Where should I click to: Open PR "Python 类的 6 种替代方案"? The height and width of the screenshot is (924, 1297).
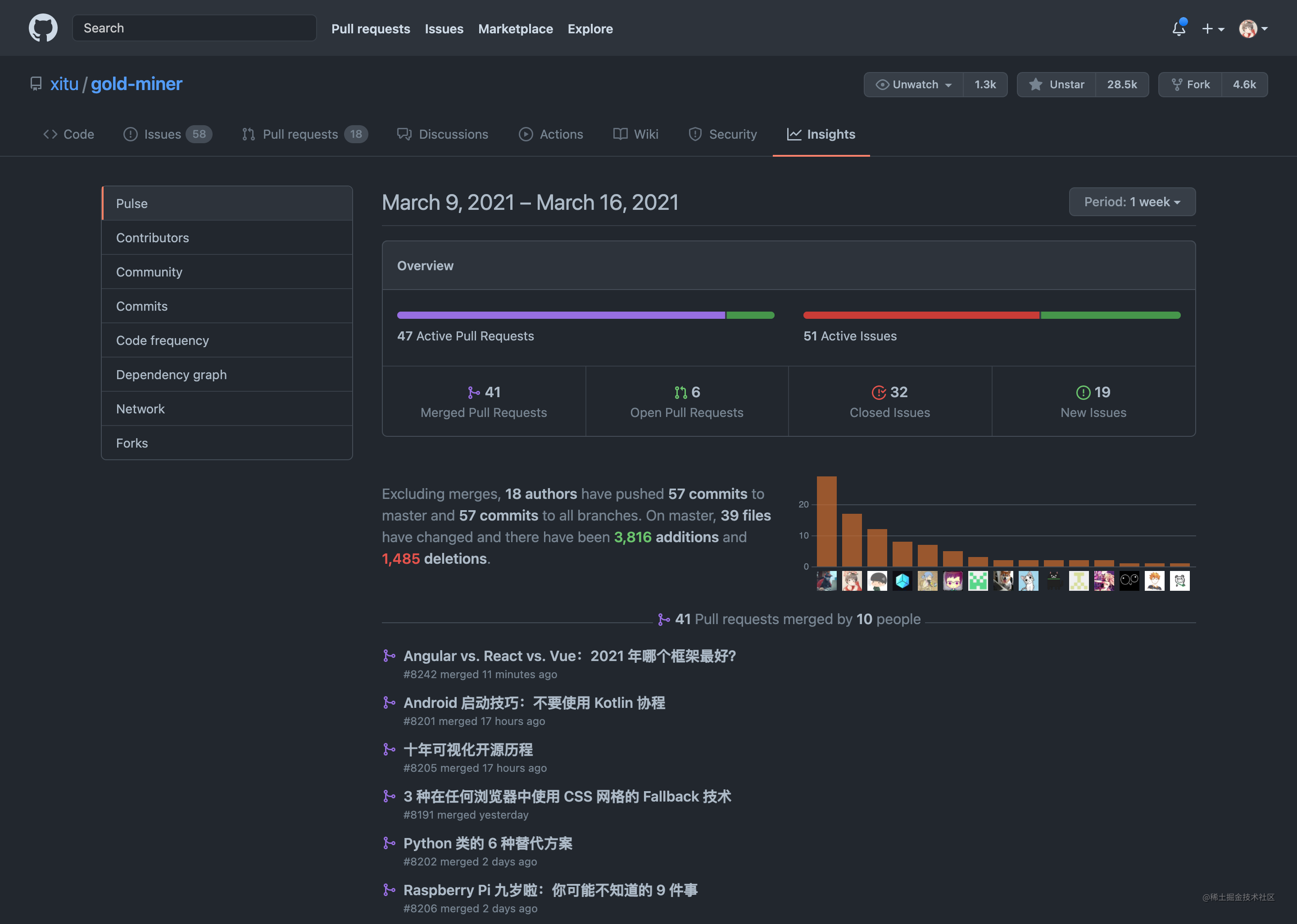point(488,843)
